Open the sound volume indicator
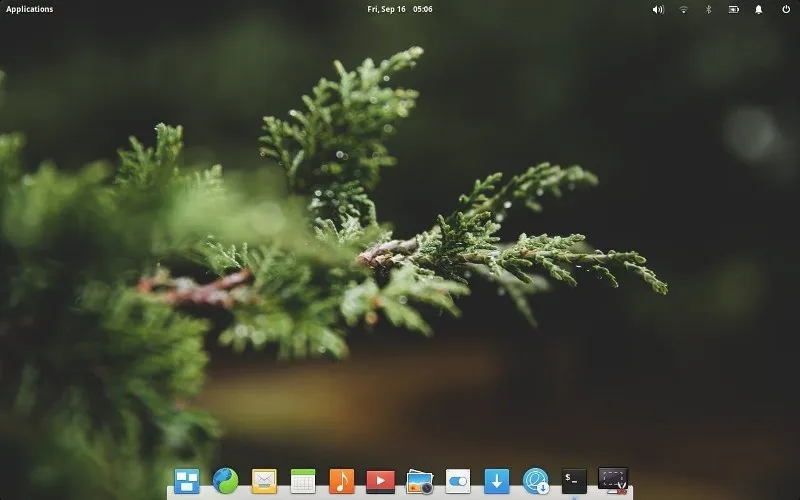Screen dimensions: 800x500 click(x=658, y=9)
